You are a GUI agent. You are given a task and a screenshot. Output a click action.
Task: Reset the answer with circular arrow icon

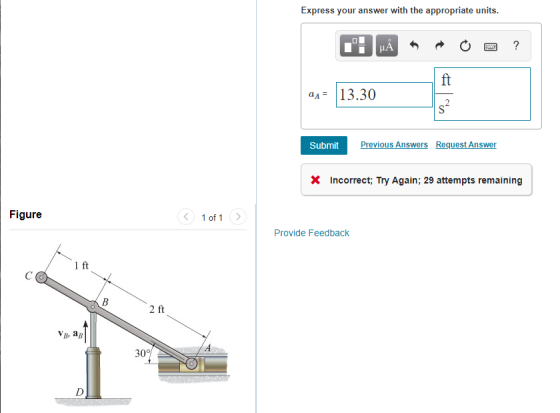click(465, 46)
